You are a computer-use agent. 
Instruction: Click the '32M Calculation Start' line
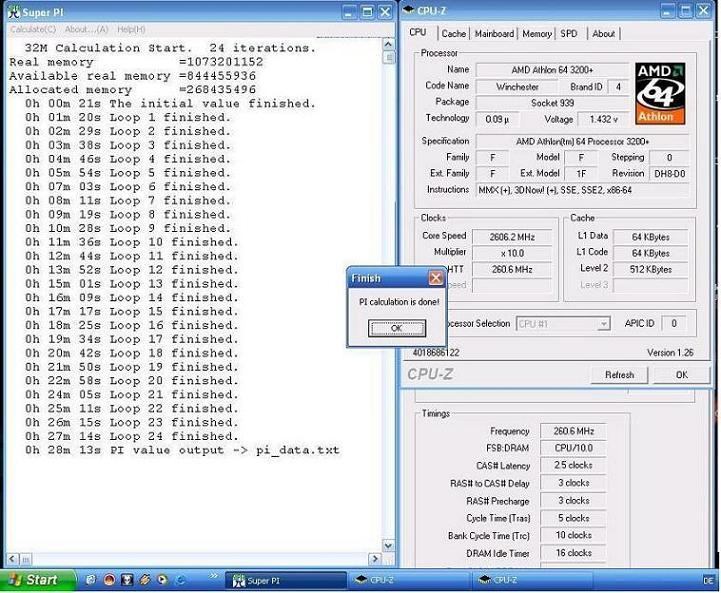point(170,48)
